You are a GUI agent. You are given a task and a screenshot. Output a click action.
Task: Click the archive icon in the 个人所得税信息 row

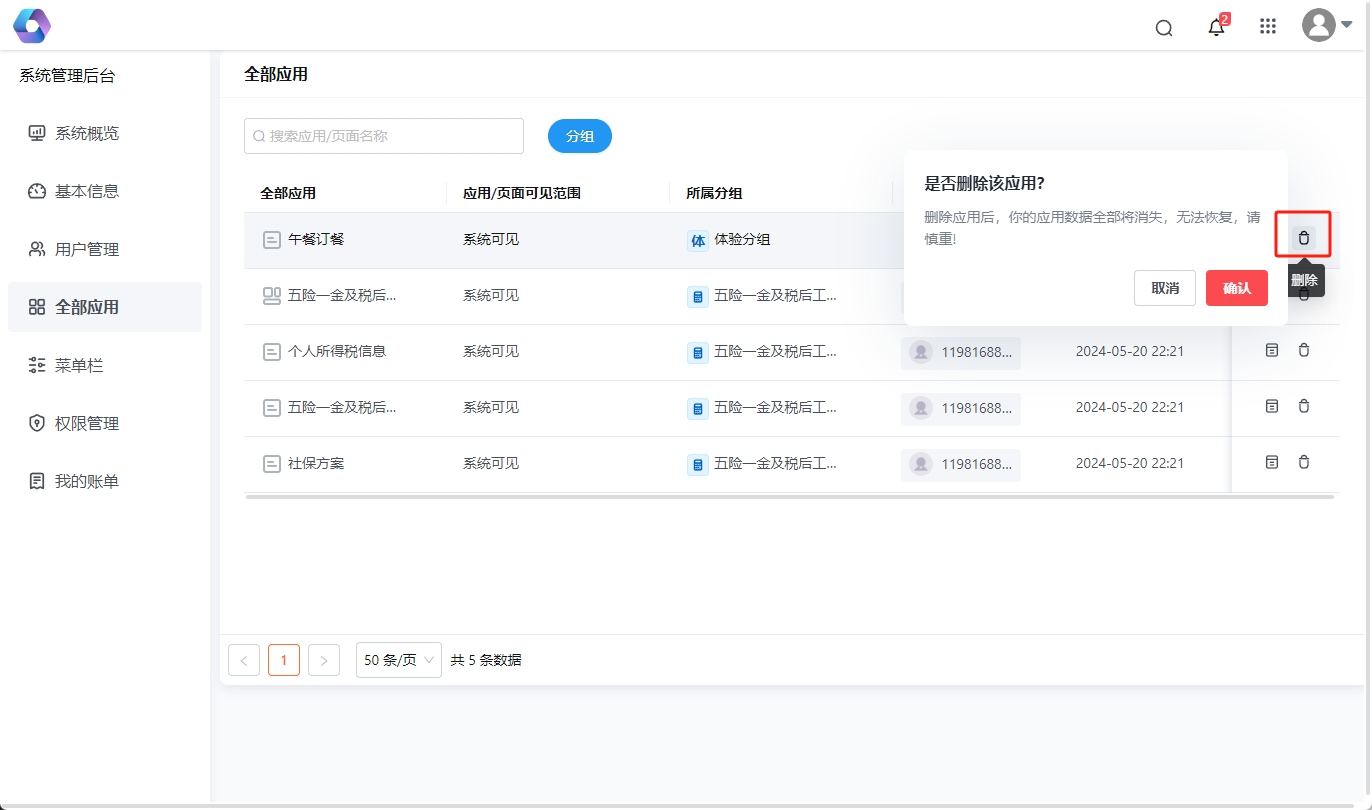tap(1272, 350)
